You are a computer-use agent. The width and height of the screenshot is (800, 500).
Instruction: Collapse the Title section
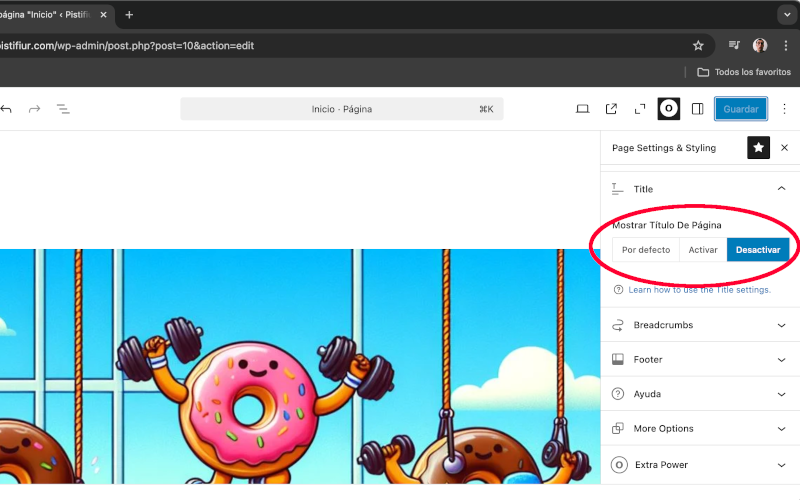(781, 189)
